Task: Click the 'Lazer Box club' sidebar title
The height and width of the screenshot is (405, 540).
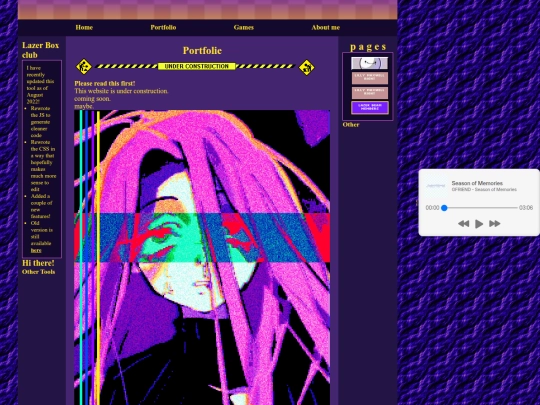Action: [41, 50]
